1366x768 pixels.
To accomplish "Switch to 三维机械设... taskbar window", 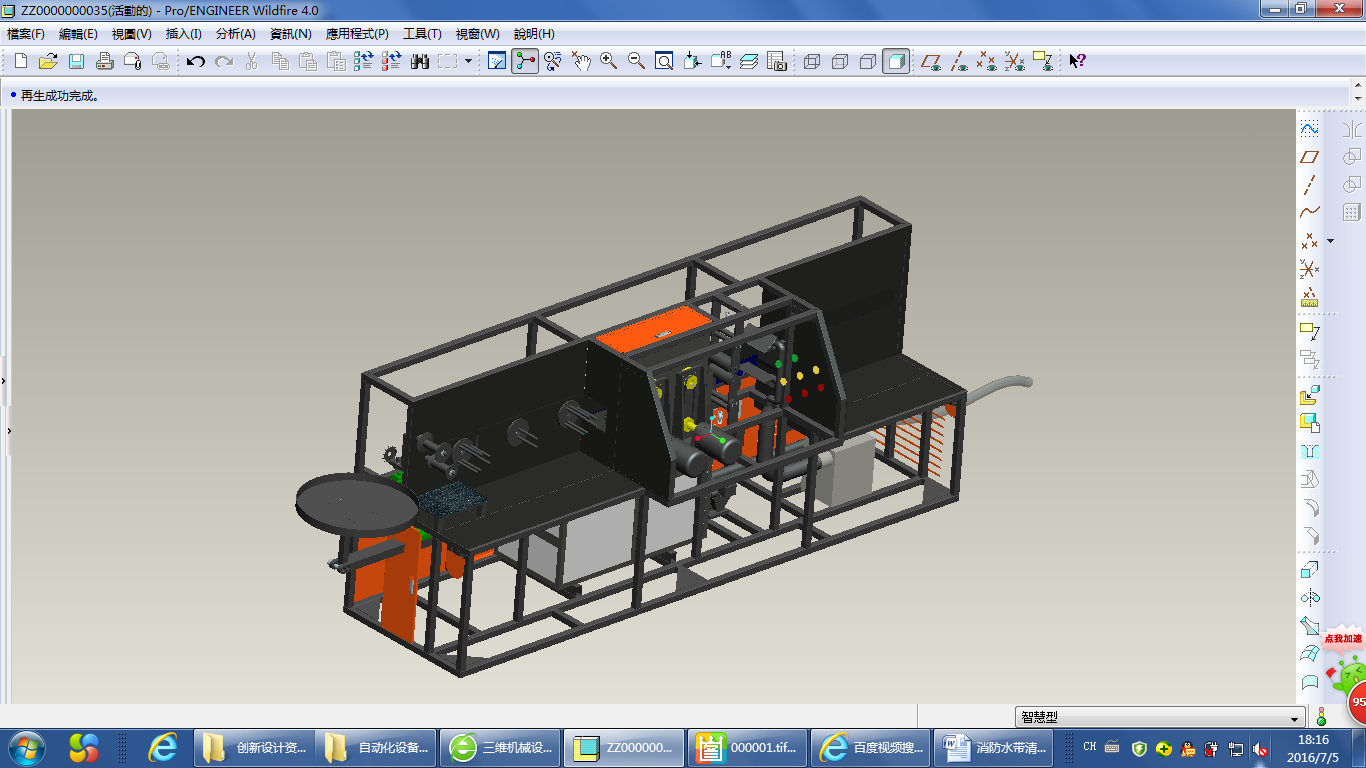I will click(x=500, y=747).
